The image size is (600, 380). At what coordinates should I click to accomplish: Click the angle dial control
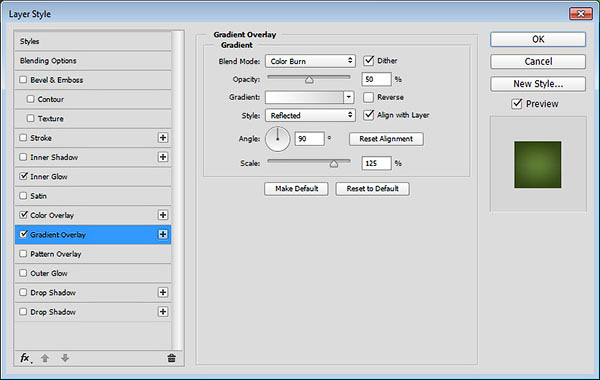click(x=277, y=139)
